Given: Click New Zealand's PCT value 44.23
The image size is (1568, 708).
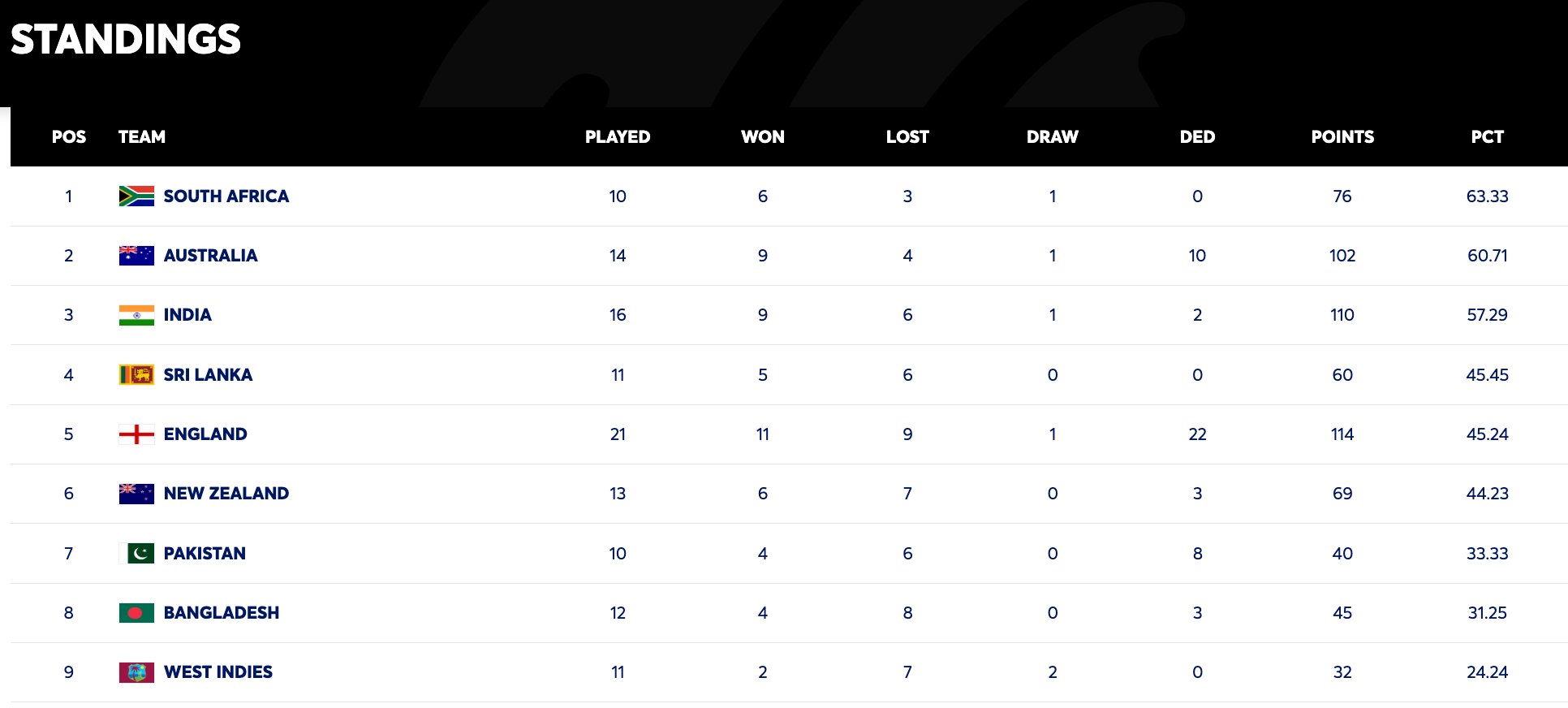Looking at the screenshot, I should click(1487, 494).
